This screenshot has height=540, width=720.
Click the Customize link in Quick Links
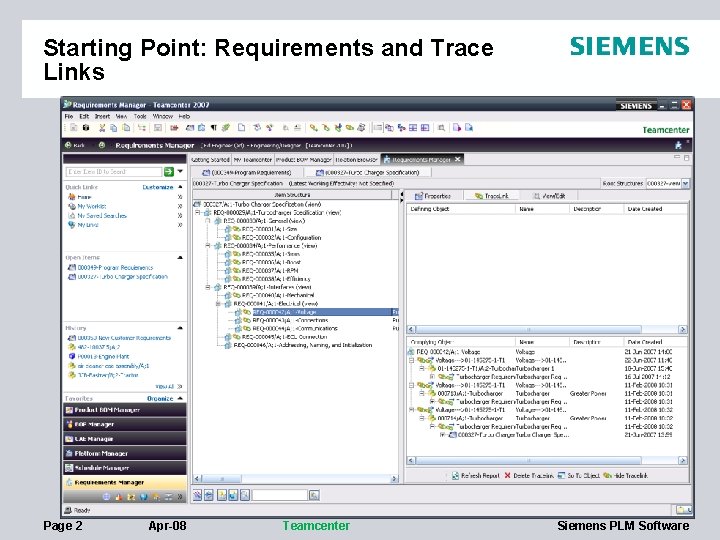pos(158,187)
